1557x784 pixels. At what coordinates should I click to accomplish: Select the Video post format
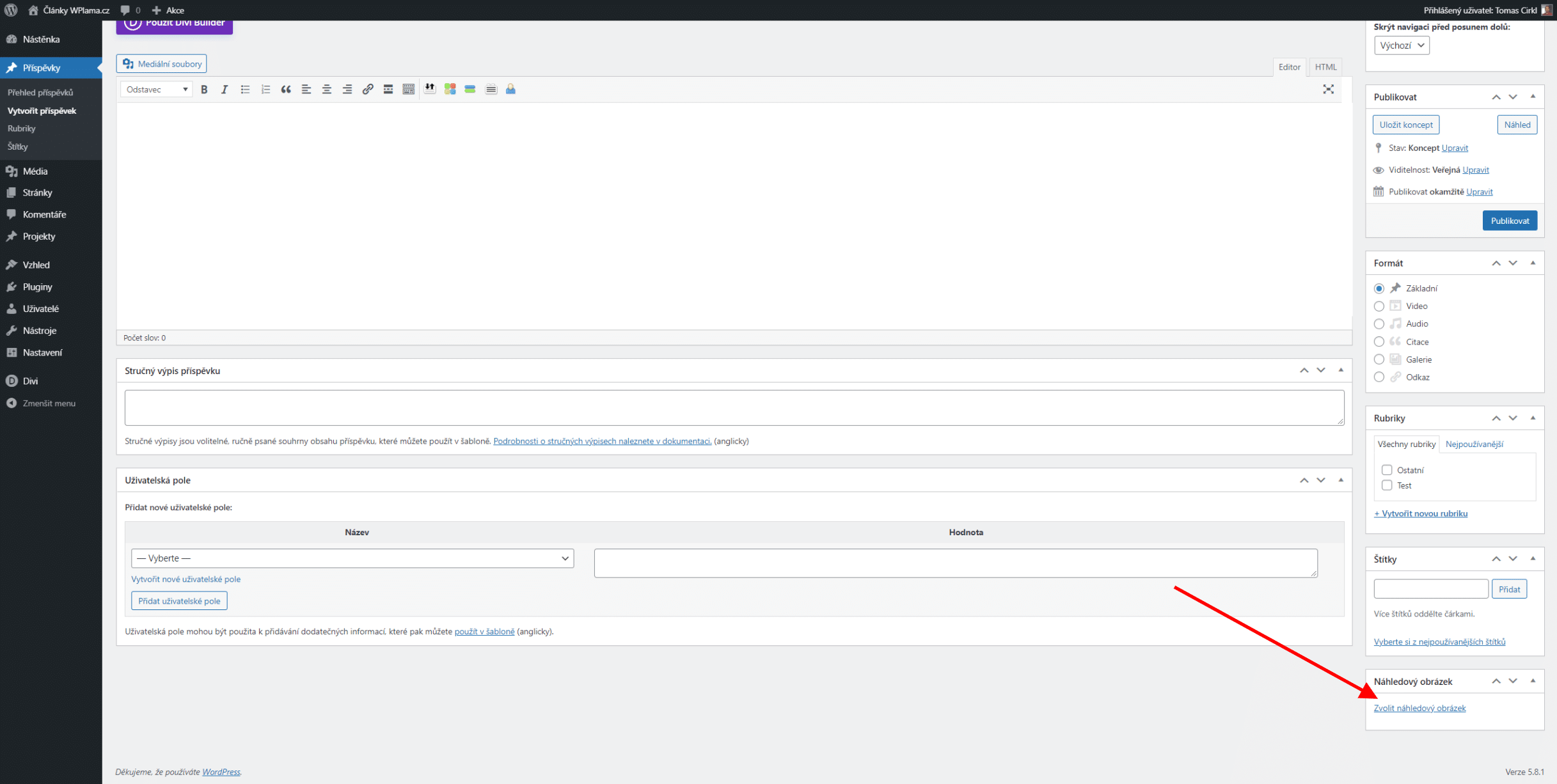[x=1379, y=306]
